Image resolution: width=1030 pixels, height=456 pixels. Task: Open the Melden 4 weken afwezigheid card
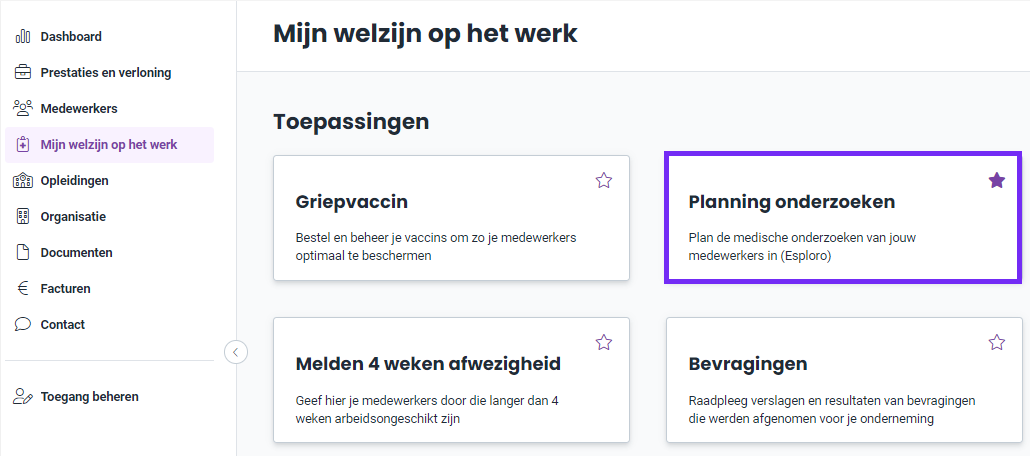(451, 380)
